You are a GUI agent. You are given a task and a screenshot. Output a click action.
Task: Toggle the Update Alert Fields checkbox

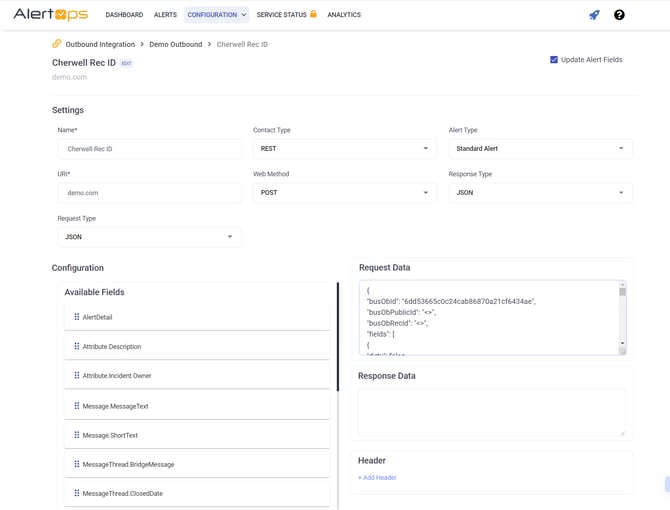[554, 60]
